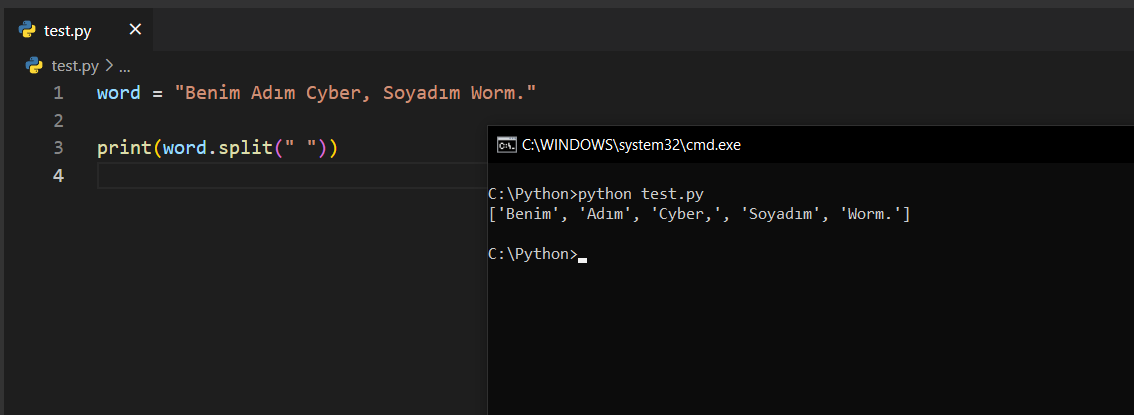
Task: Expand the breadcrumb chevron after test.py
Action: 109,66
